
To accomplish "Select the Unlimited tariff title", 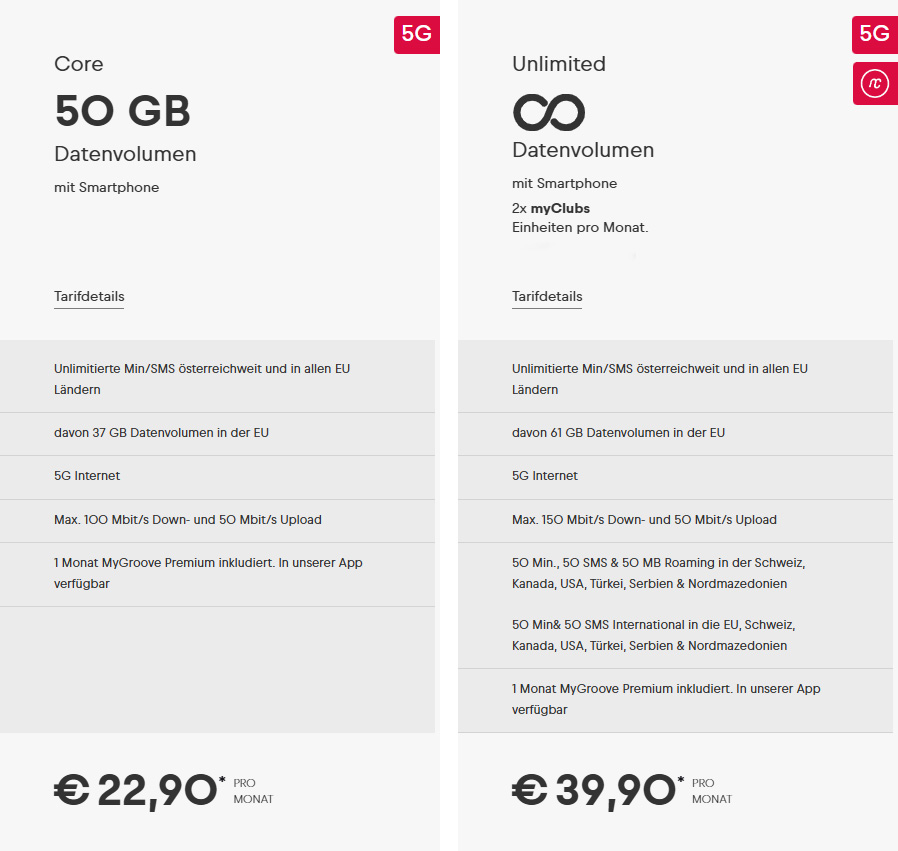I will (559, 64).
